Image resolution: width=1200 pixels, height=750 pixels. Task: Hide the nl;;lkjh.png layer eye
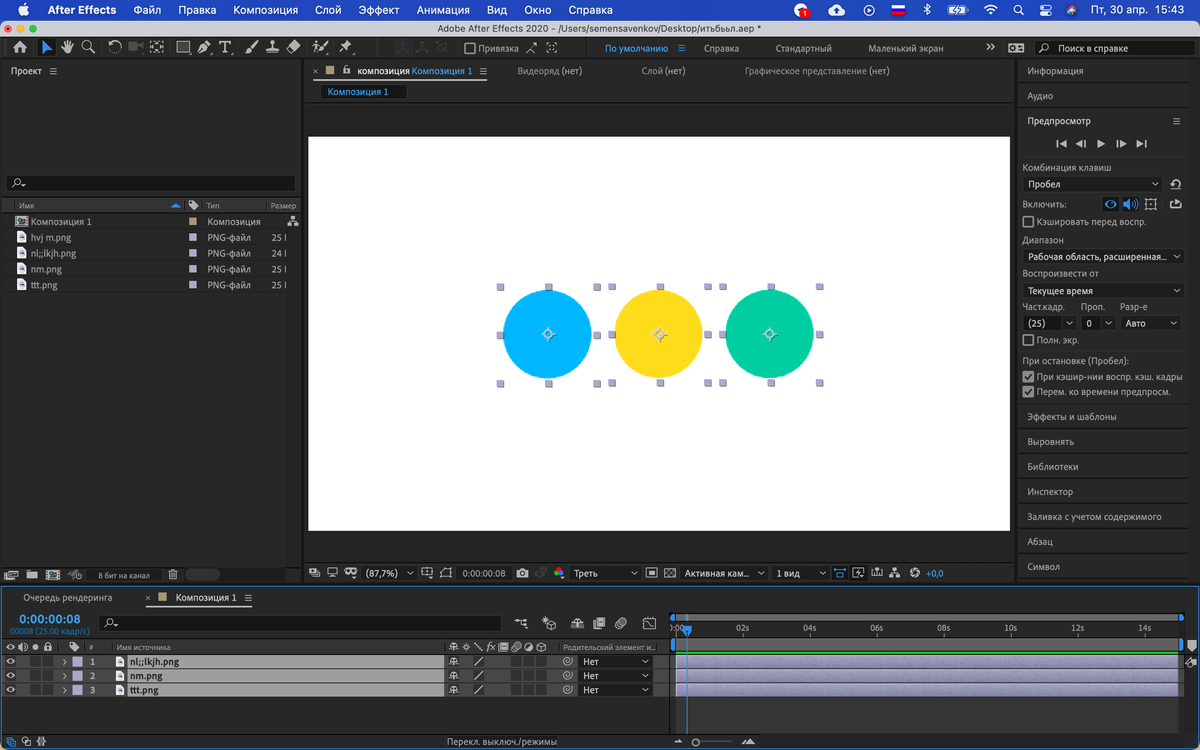point(11,662)
